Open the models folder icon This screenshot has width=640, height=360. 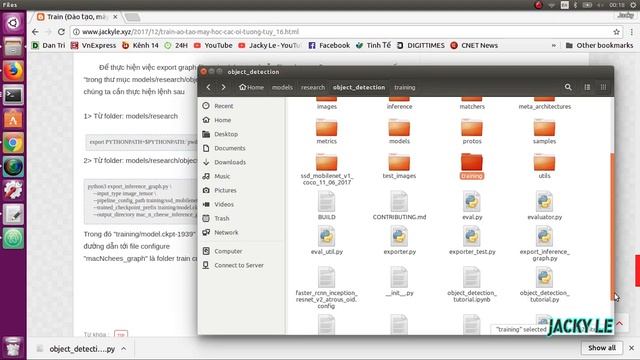tap(399, 128)
